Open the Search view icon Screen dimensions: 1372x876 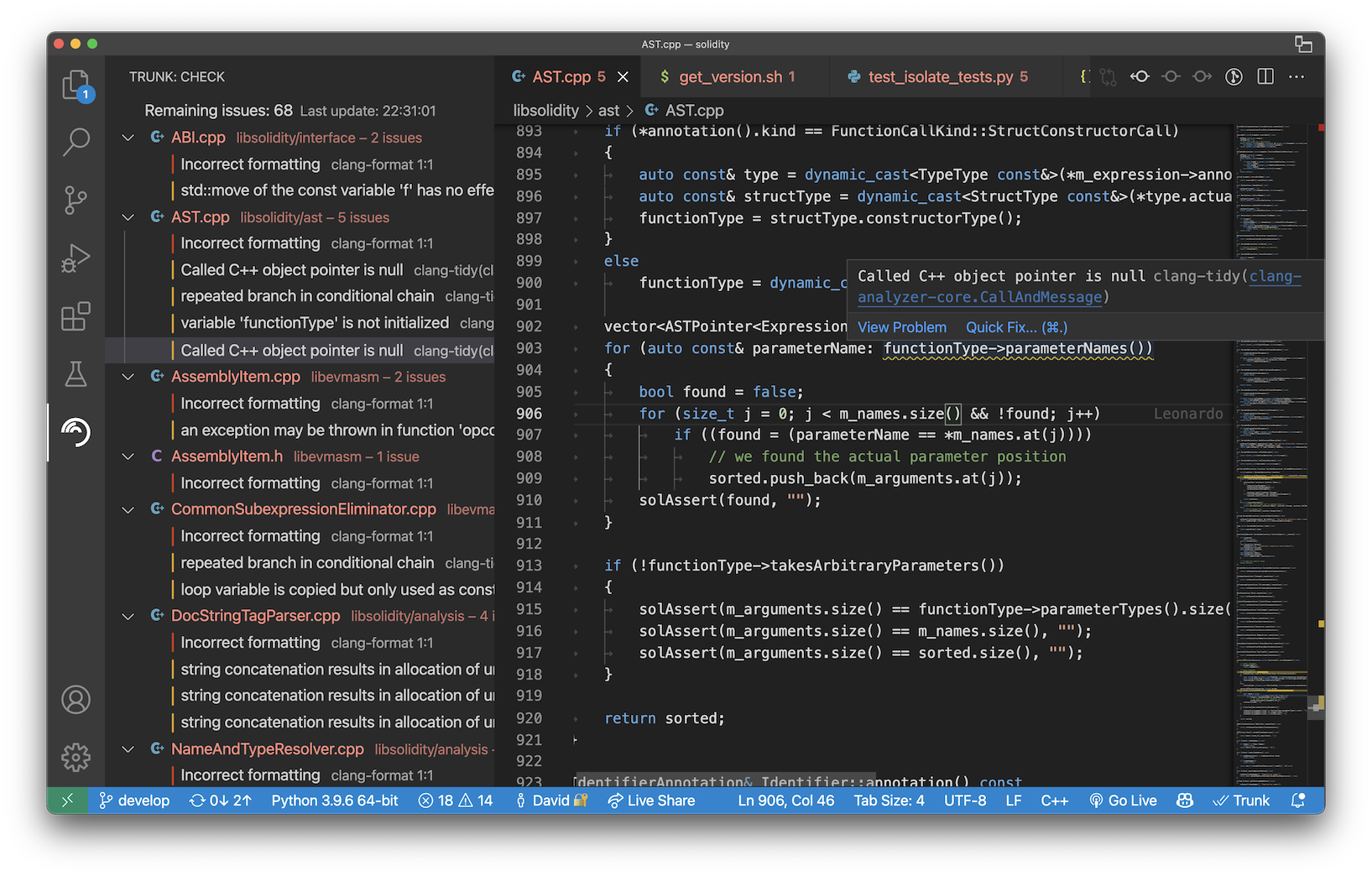click(x=76, y=142)
